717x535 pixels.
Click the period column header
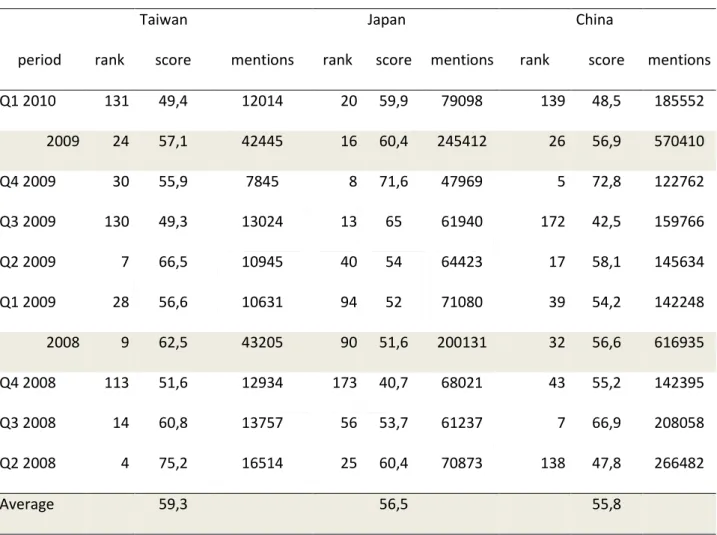(x=39, y=60)
